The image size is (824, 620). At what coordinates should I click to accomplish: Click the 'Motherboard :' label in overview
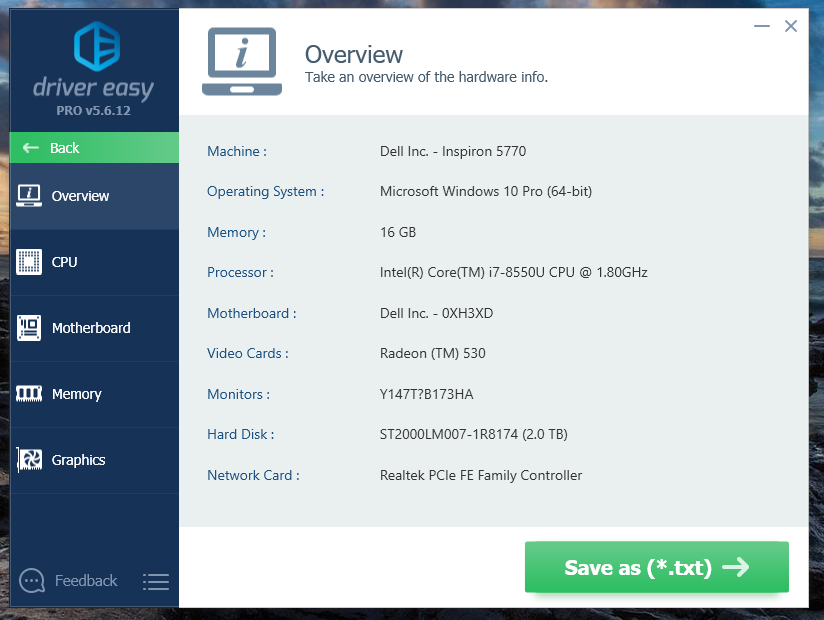[252, 313]
